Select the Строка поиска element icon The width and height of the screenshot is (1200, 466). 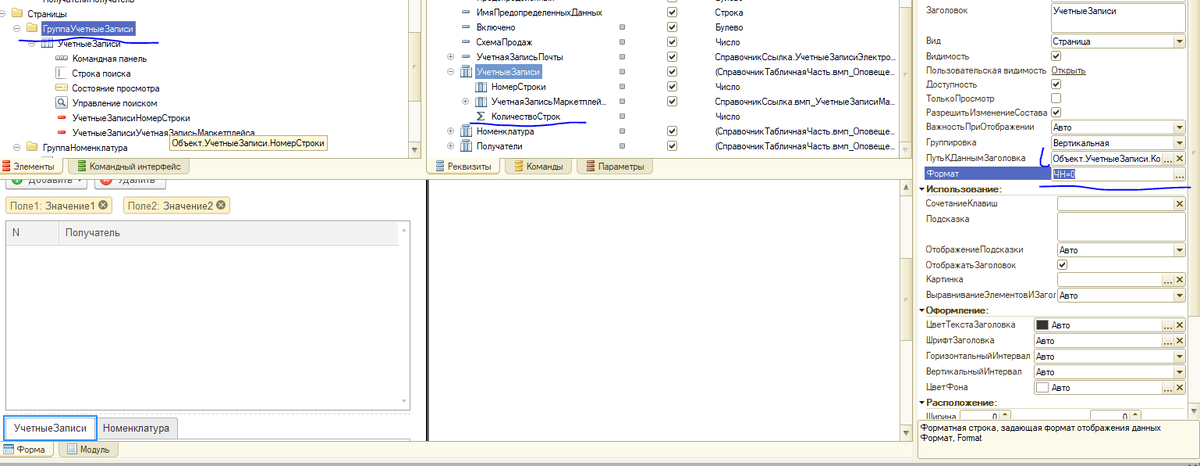pos(62,74)
